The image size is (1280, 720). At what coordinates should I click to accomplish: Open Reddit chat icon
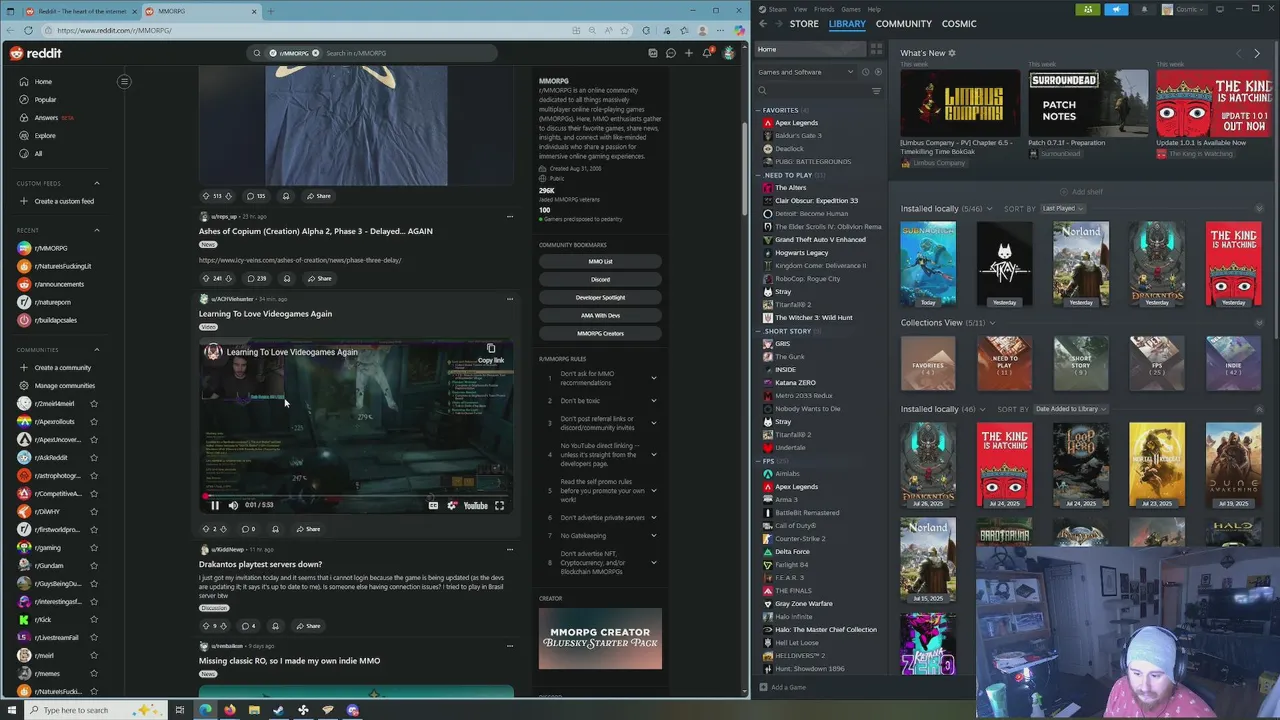tap(671, 53)
